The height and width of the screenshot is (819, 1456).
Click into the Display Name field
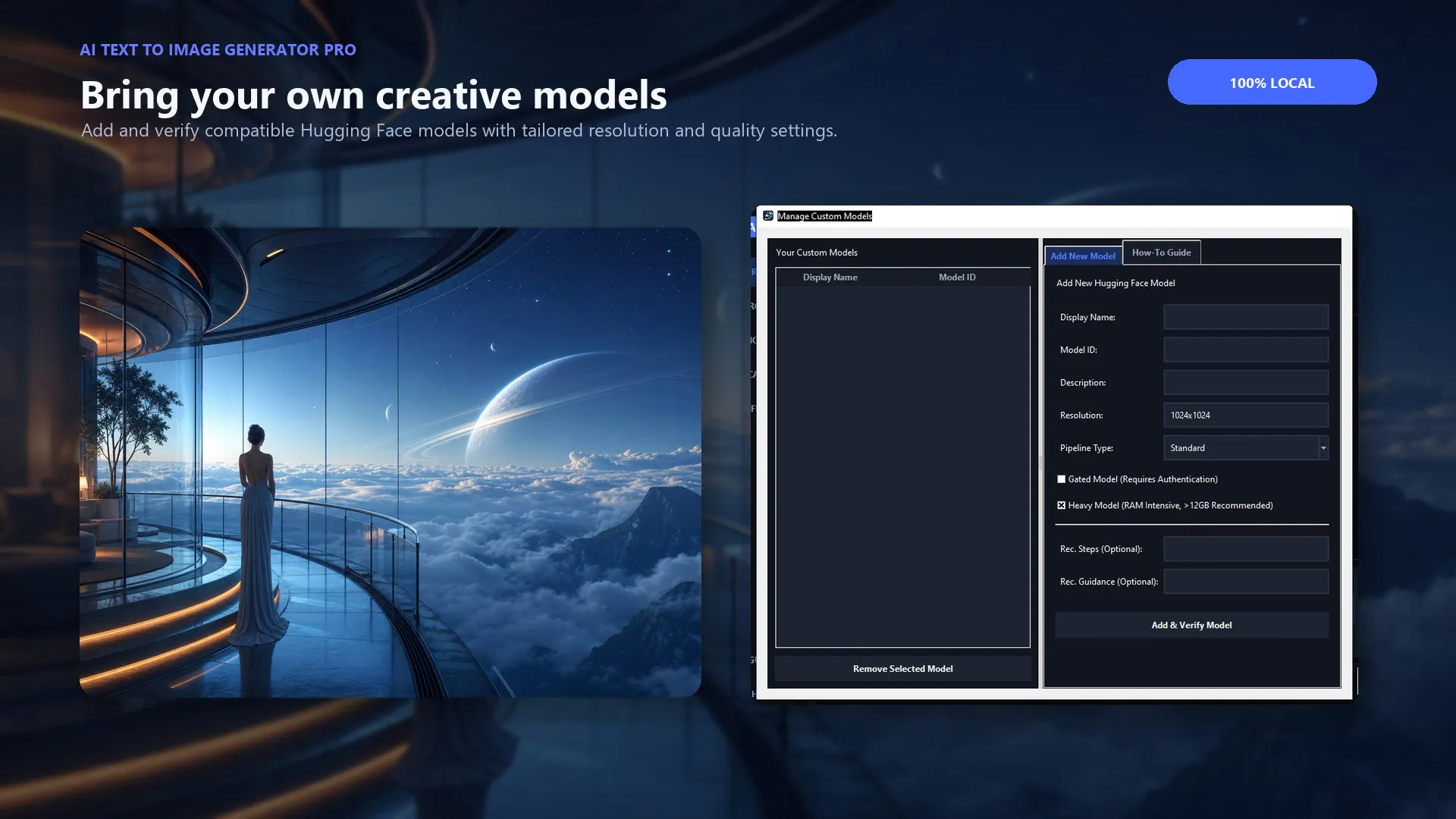(1246, 317)
